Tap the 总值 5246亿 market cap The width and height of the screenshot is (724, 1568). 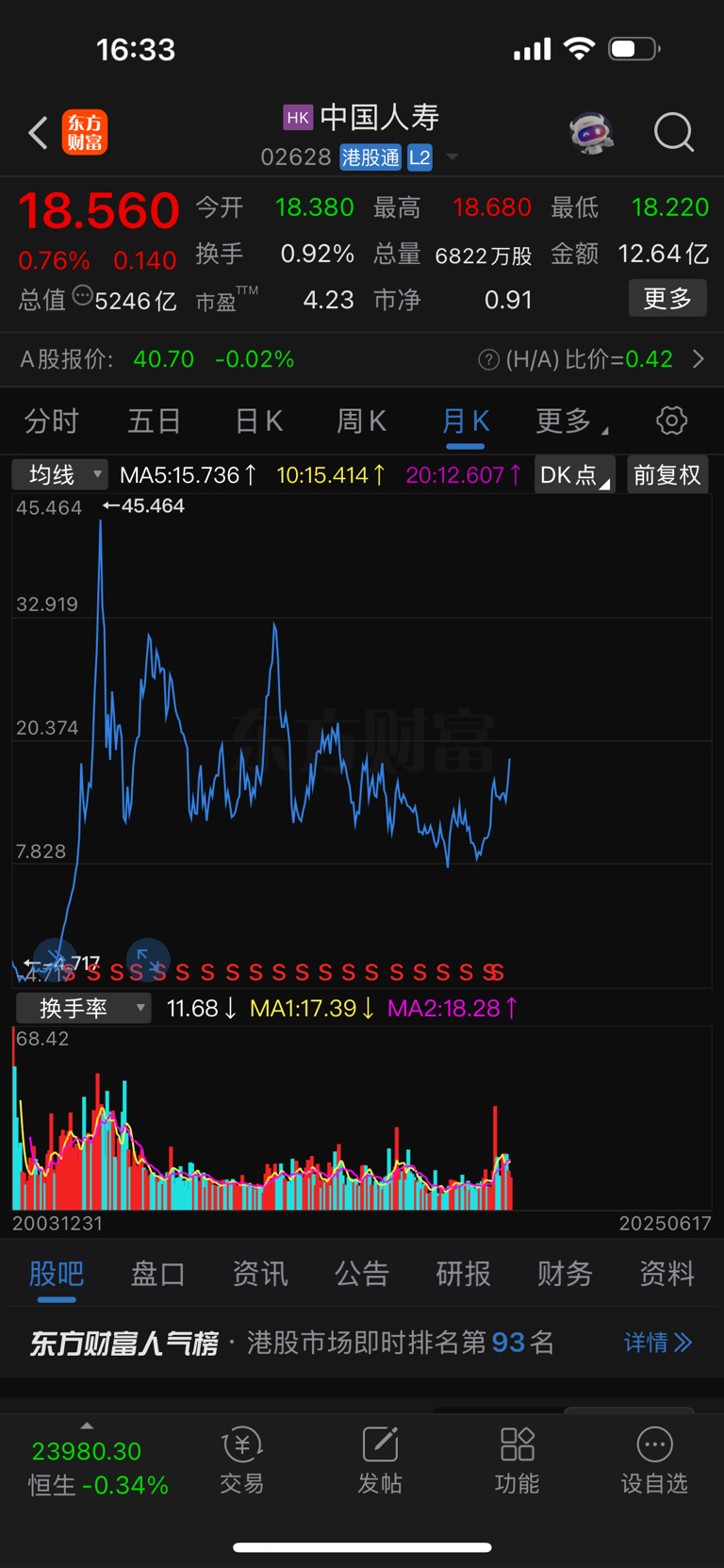[97, 301]
